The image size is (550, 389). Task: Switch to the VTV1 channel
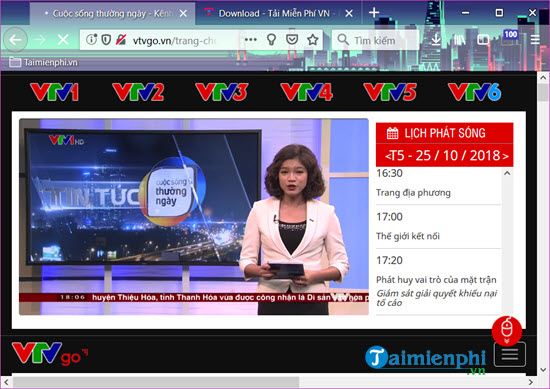pos(54,92)
